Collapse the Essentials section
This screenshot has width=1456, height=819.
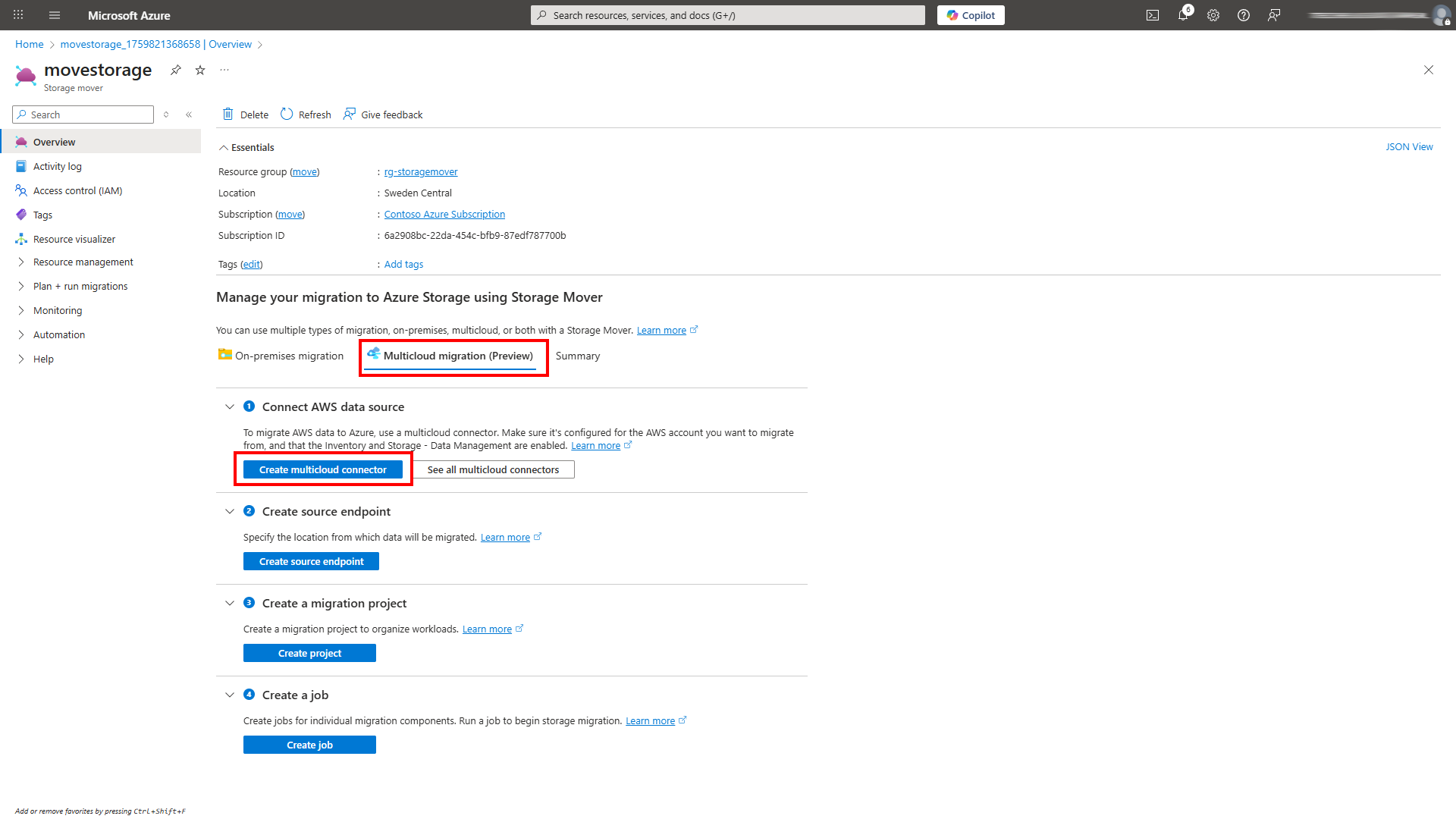(x=224, y=147)
